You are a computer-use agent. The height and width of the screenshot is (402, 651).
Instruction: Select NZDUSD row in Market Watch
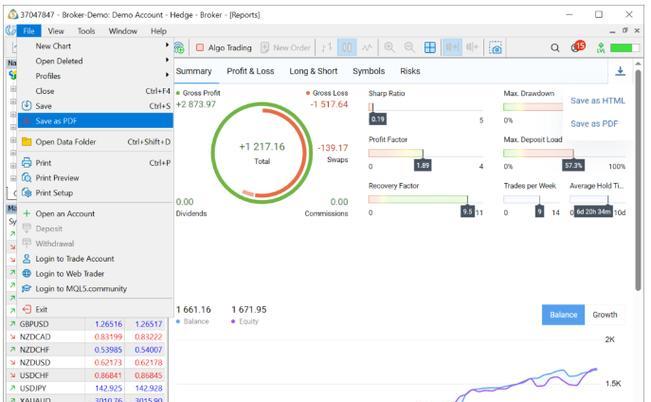click(87, 362)
